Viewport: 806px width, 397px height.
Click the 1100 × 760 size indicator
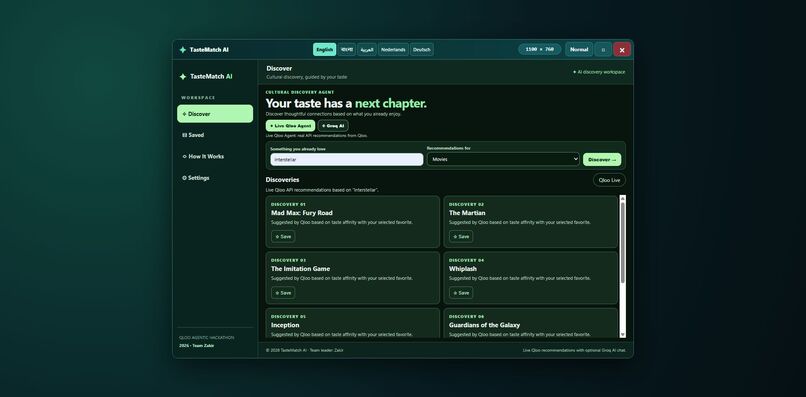540,49
